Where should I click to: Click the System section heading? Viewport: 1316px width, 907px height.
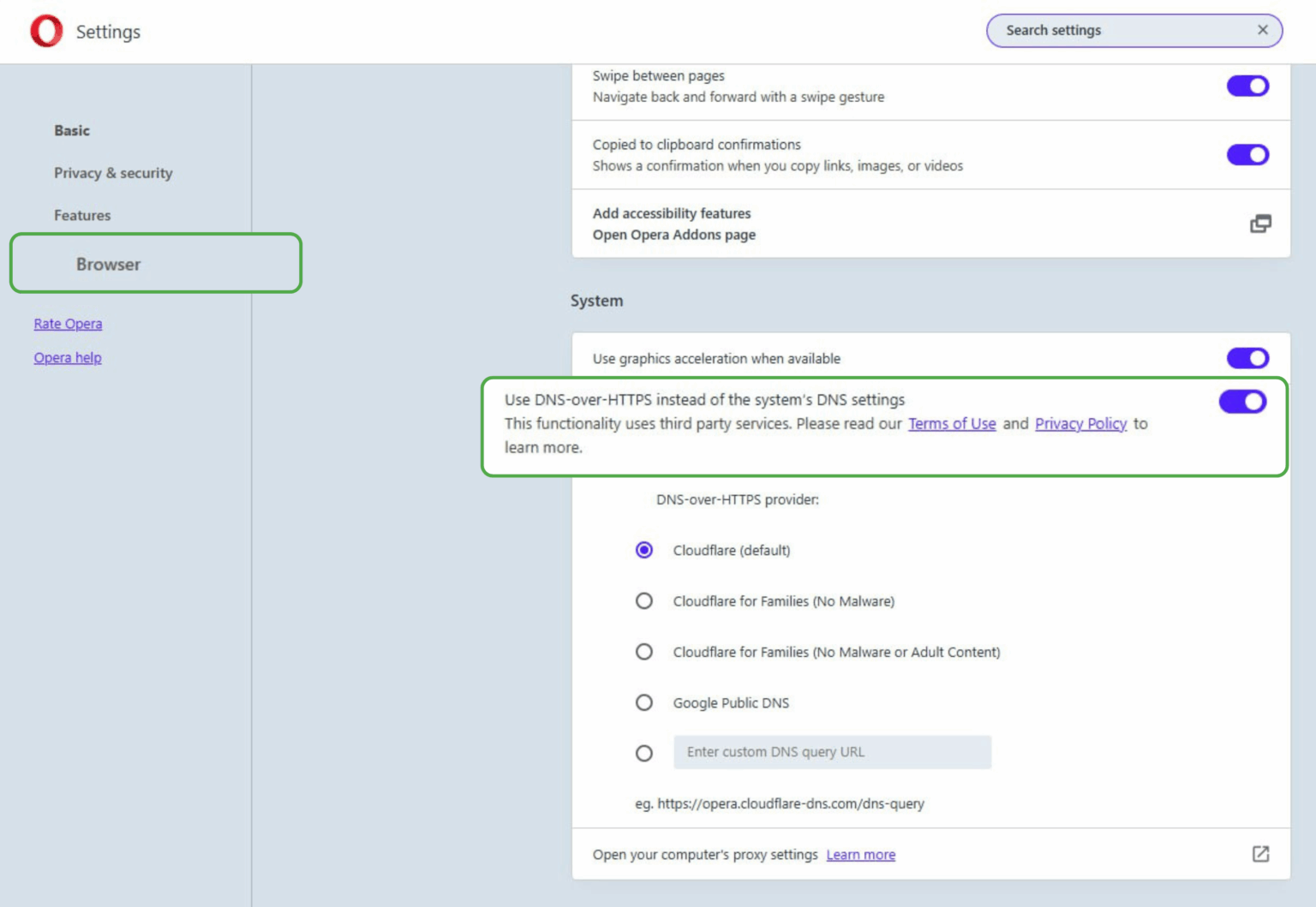click(x=597, y=301)
